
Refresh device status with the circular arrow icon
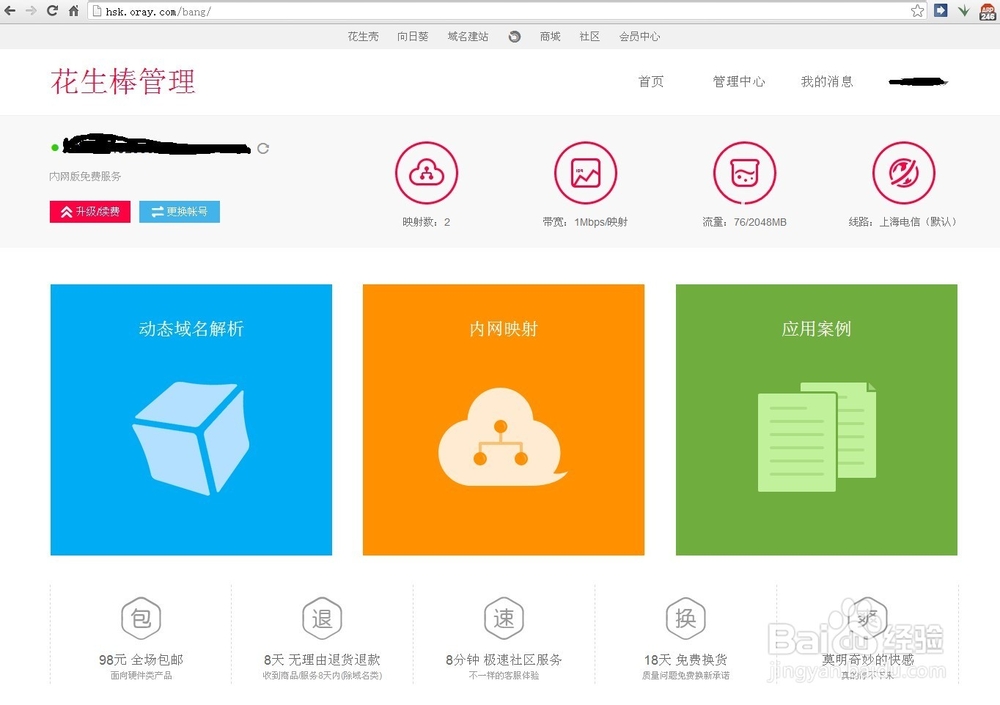pos(263,149)
